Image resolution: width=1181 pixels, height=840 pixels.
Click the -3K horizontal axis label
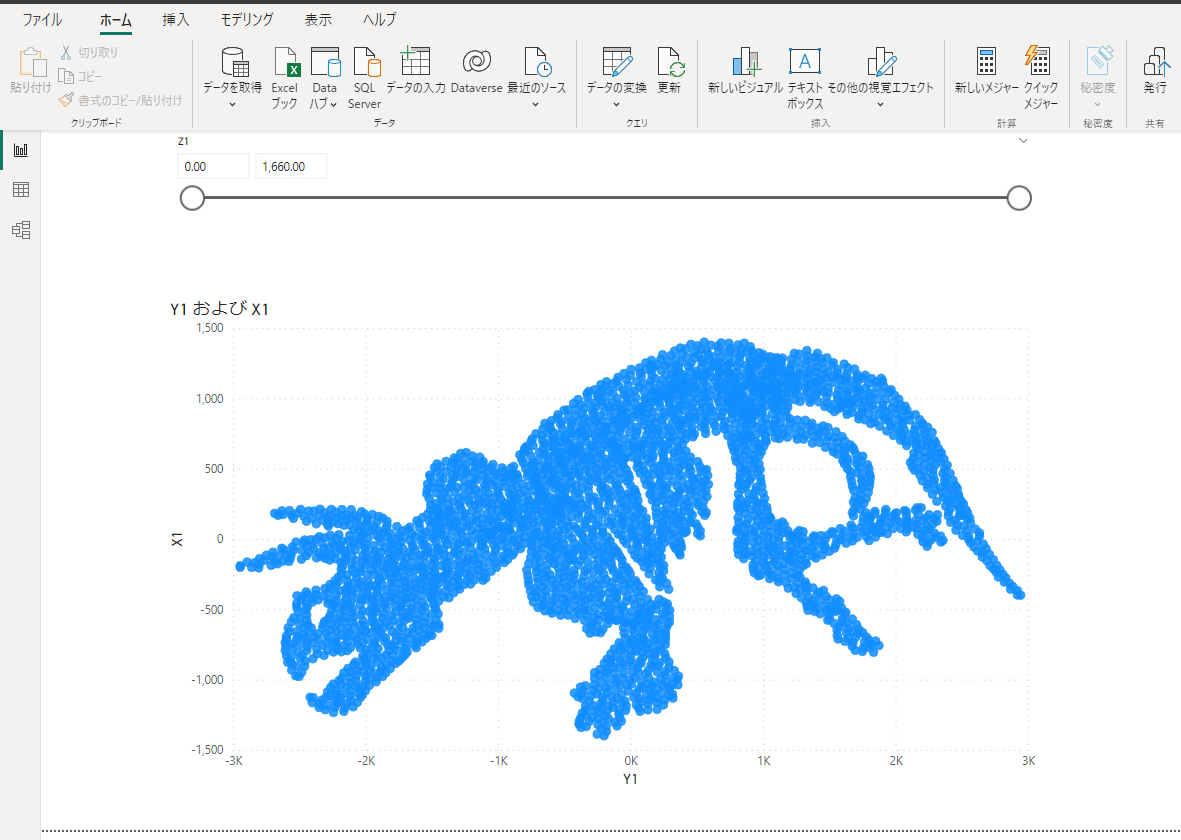(233, 761)
